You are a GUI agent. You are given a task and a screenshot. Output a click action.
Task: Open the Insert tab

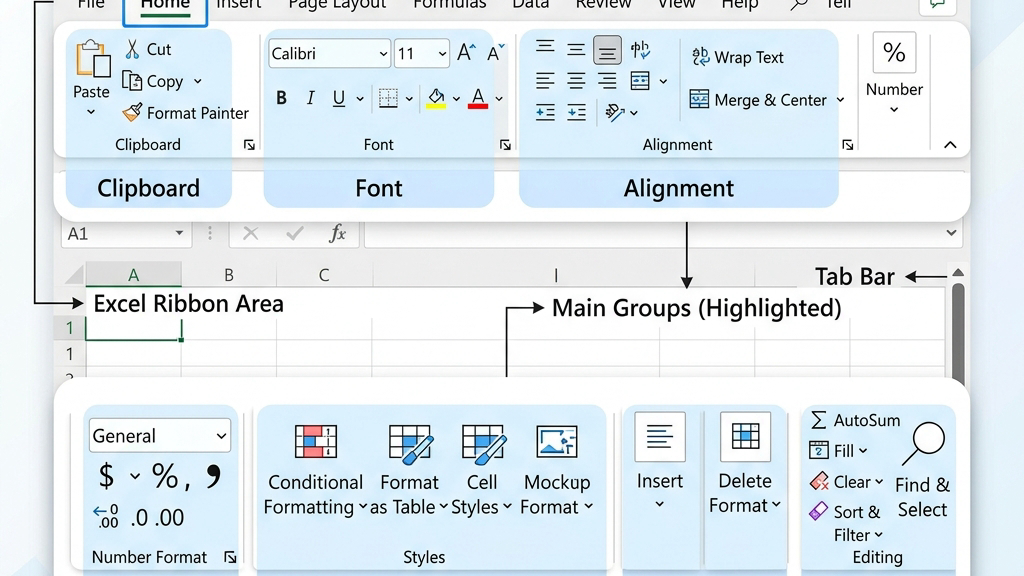pos(238,5)
